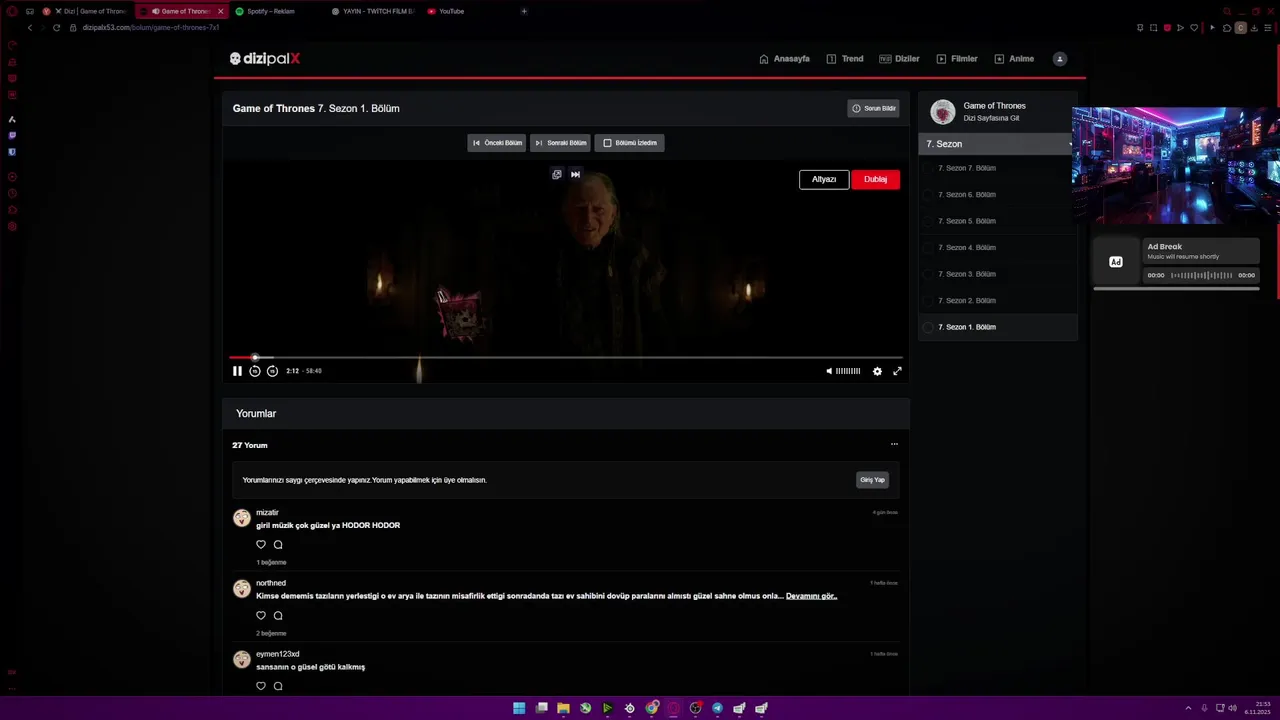This screenshot has height=720, width=1280.
Task: Skip forward 10 seconds in the player
Action: (x=272, y=371)
